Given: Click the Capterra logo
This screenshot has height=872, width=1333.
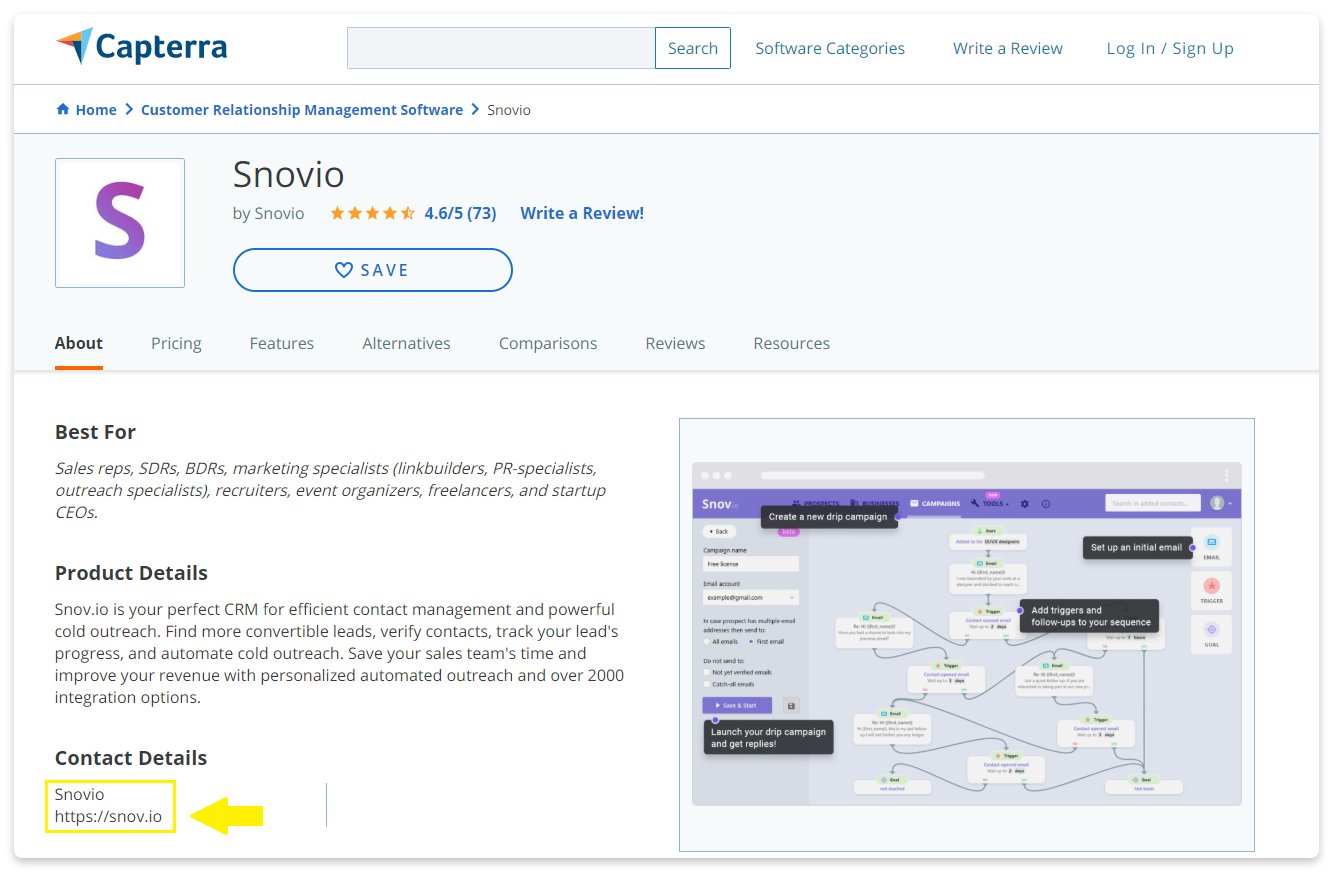Looking at the screenshot, I should click(x=141, y=47).
